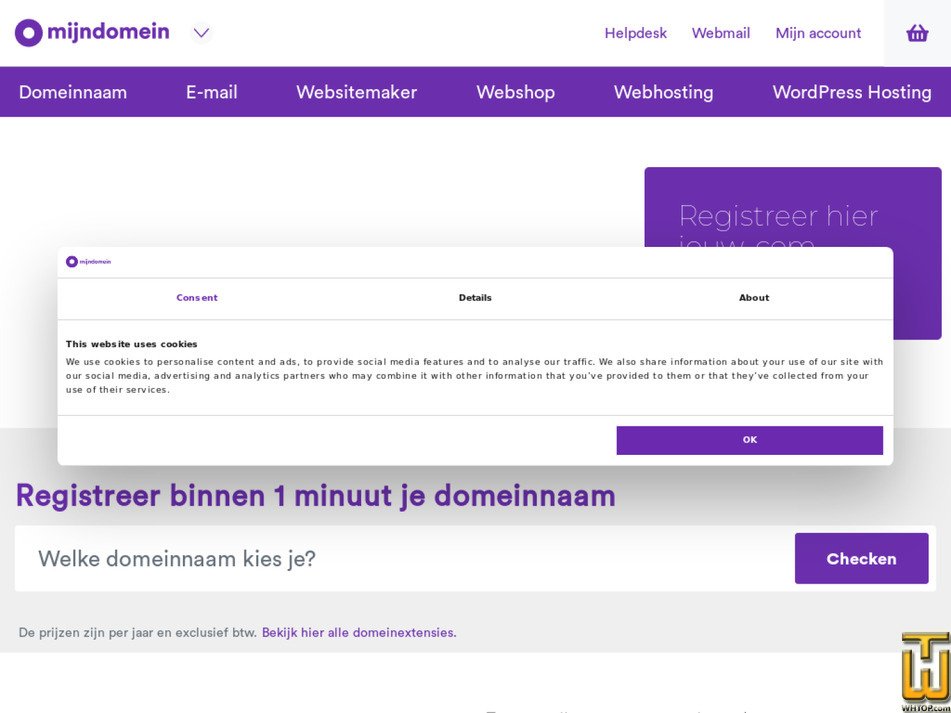951x713 pixels.
Task: Click 'De prijzen zijn per jaar' text
Action: tap(86, 632)
